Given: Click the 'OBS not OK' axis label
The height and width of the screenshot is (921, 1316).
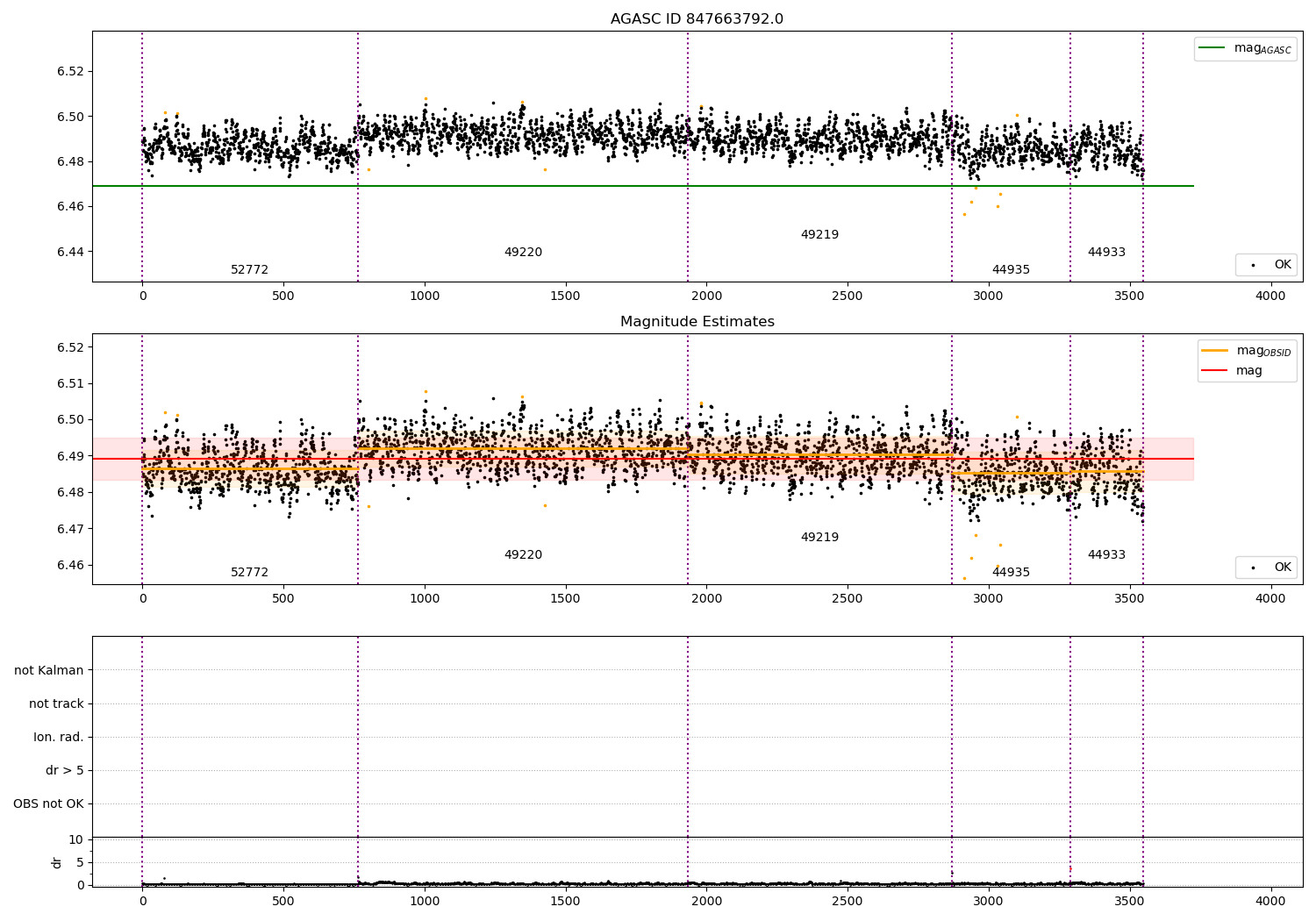Looking at the screenshot, I should (48, 803).
